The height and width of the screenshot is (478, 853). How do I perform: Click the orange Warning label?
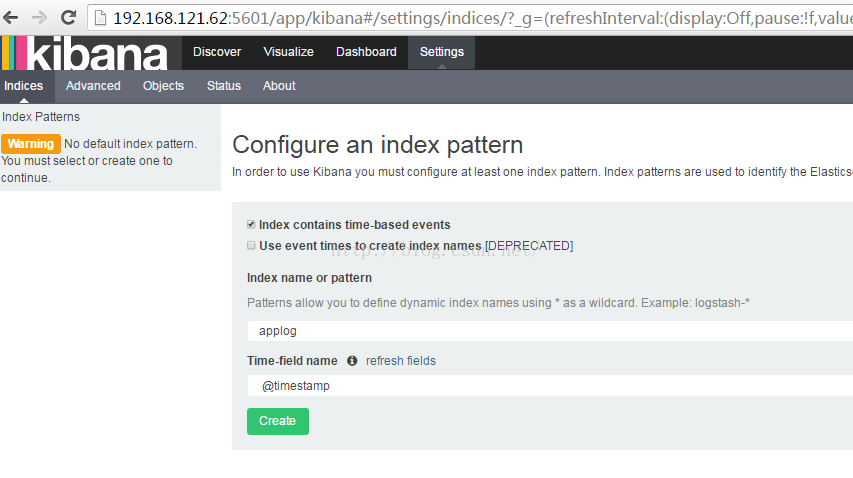31,144
